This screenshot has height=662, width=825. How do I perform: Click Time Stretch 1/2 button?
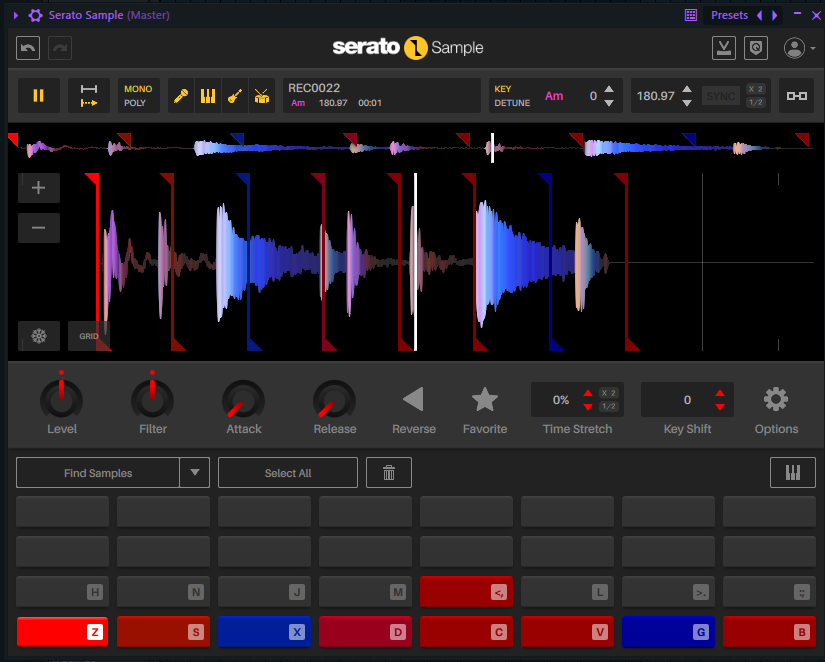(609, 406)
